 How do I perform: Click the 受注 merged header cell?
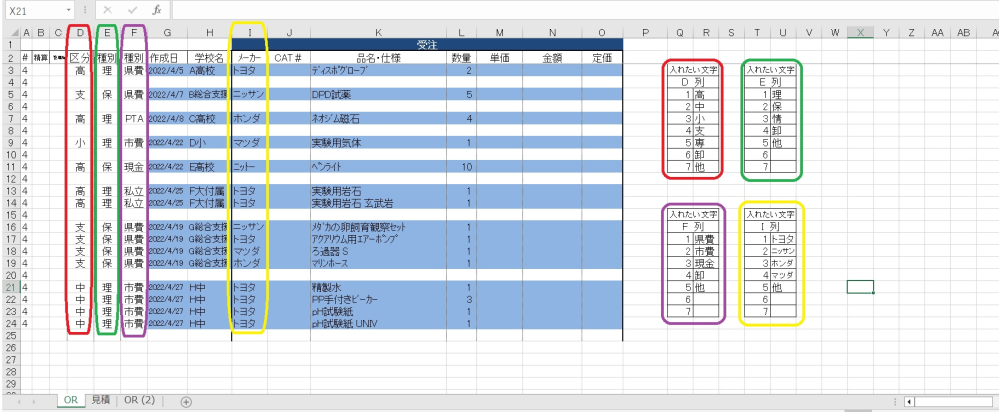tap(427, 45)
